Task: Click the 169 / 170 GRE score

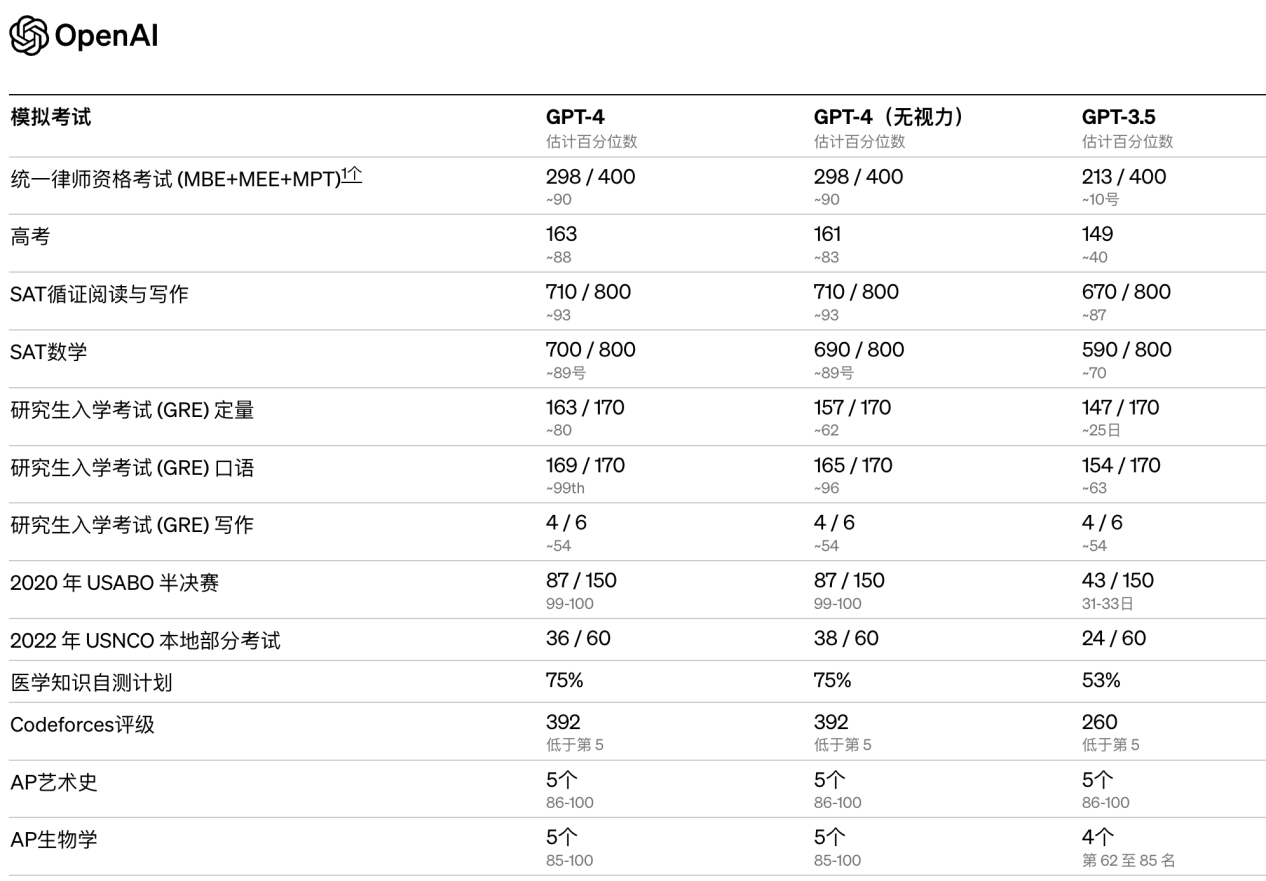Action: click(x=587, y=465)
